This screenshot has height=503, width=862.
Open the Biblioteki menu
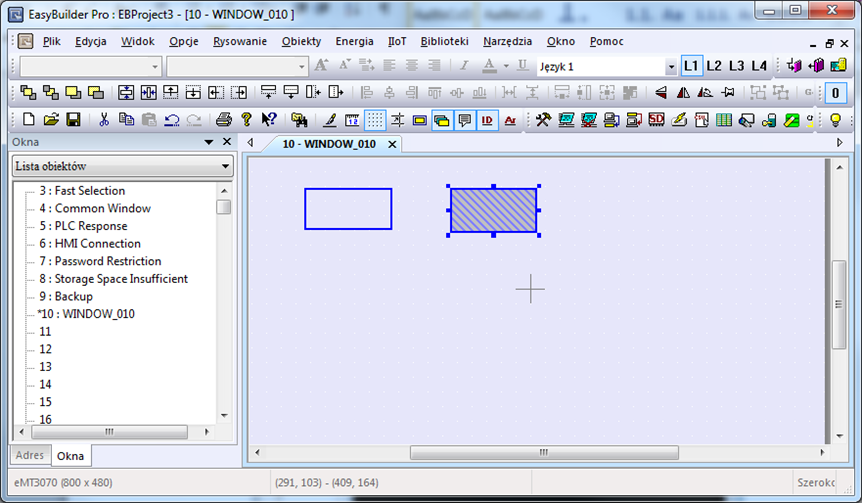click(444, 41)
